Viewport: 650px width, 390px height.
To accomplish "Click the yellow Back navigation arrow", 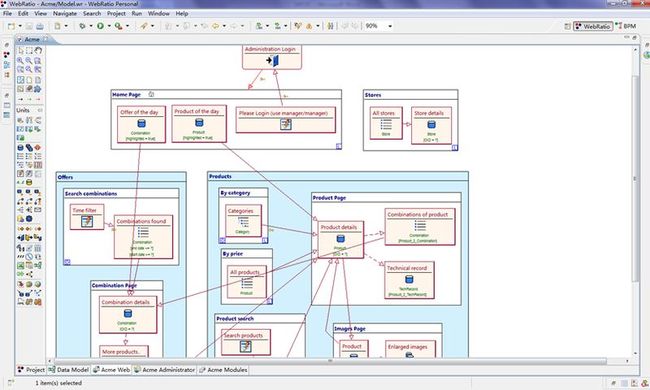I will [216, 26].
